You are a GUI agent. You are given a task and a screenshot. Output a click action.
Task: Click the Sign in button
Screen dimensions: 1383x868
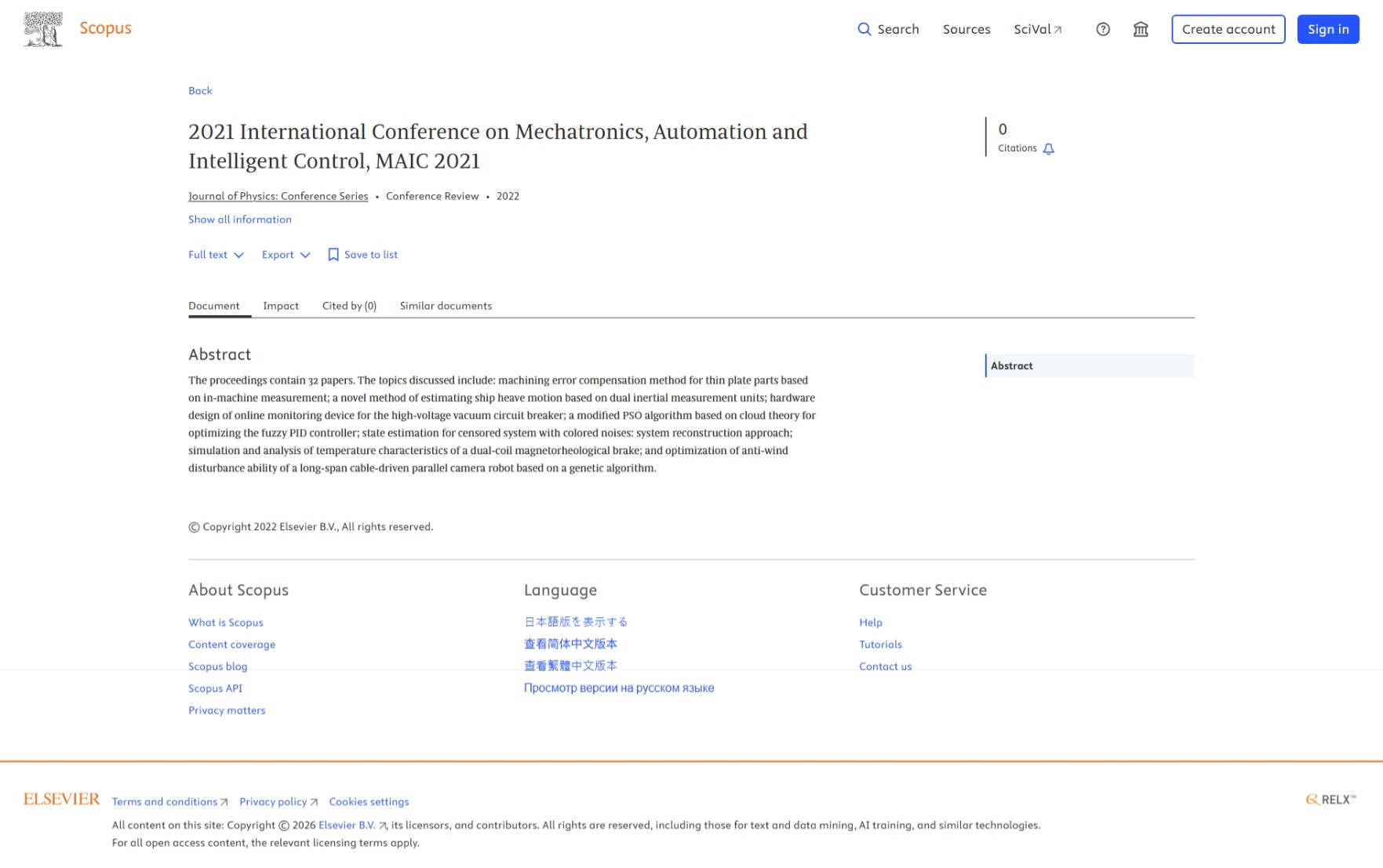click(x=1327, y=29)
